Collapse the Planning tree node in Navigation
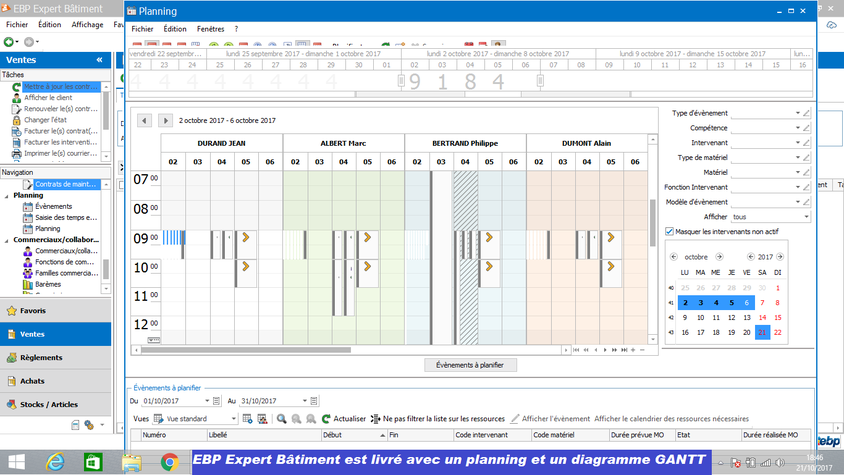The image size is (844, 475). click(x=6, y=196)
